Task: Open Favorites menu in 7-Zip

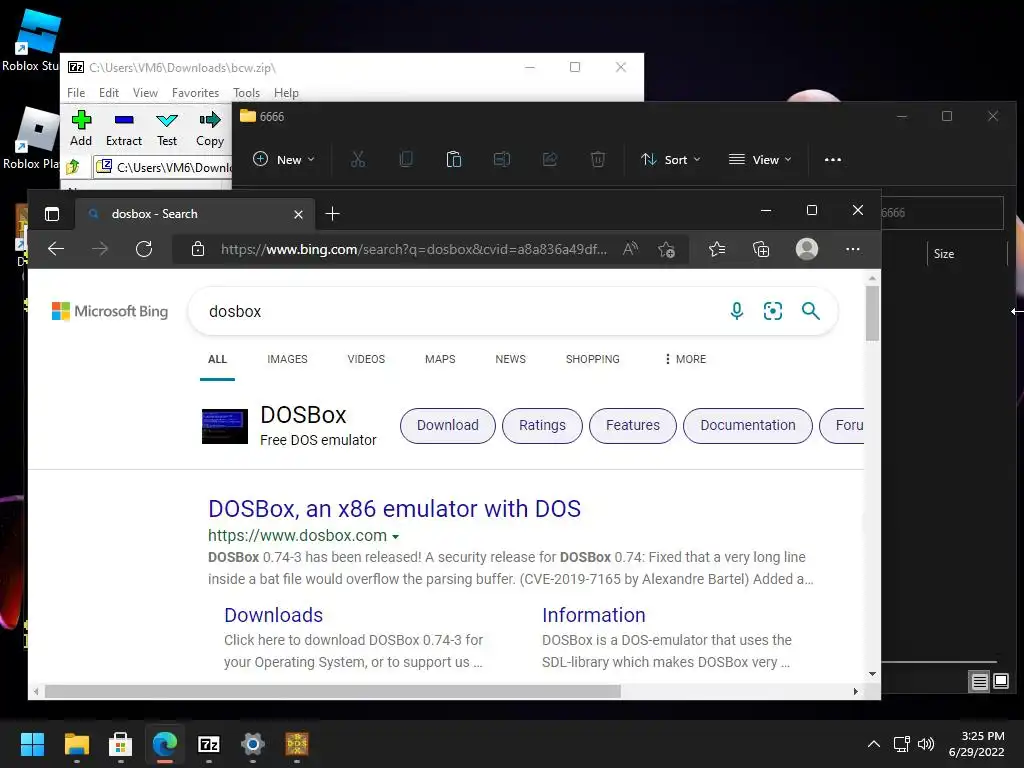Action: [195, 93]
